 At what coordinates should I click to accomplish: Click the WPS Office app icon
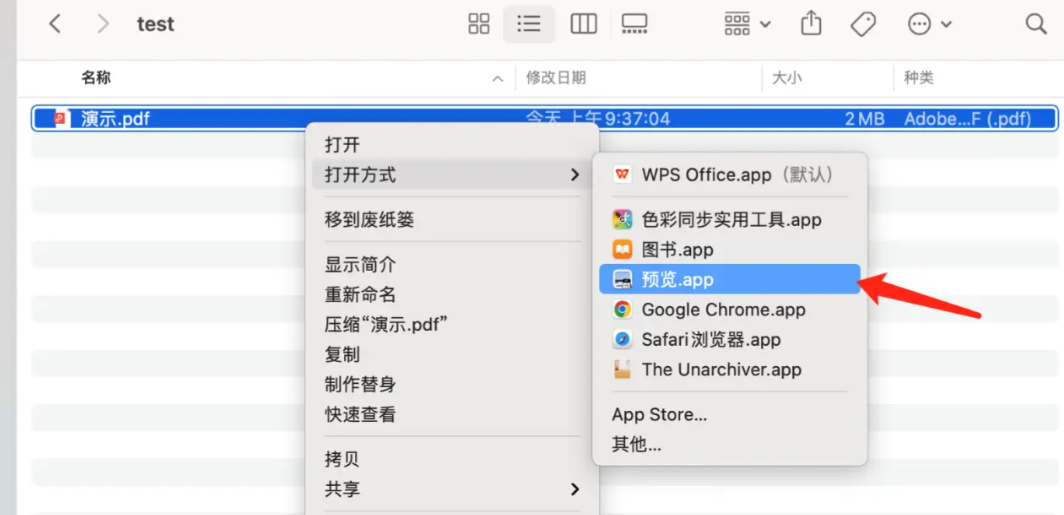tap(622, 174)
